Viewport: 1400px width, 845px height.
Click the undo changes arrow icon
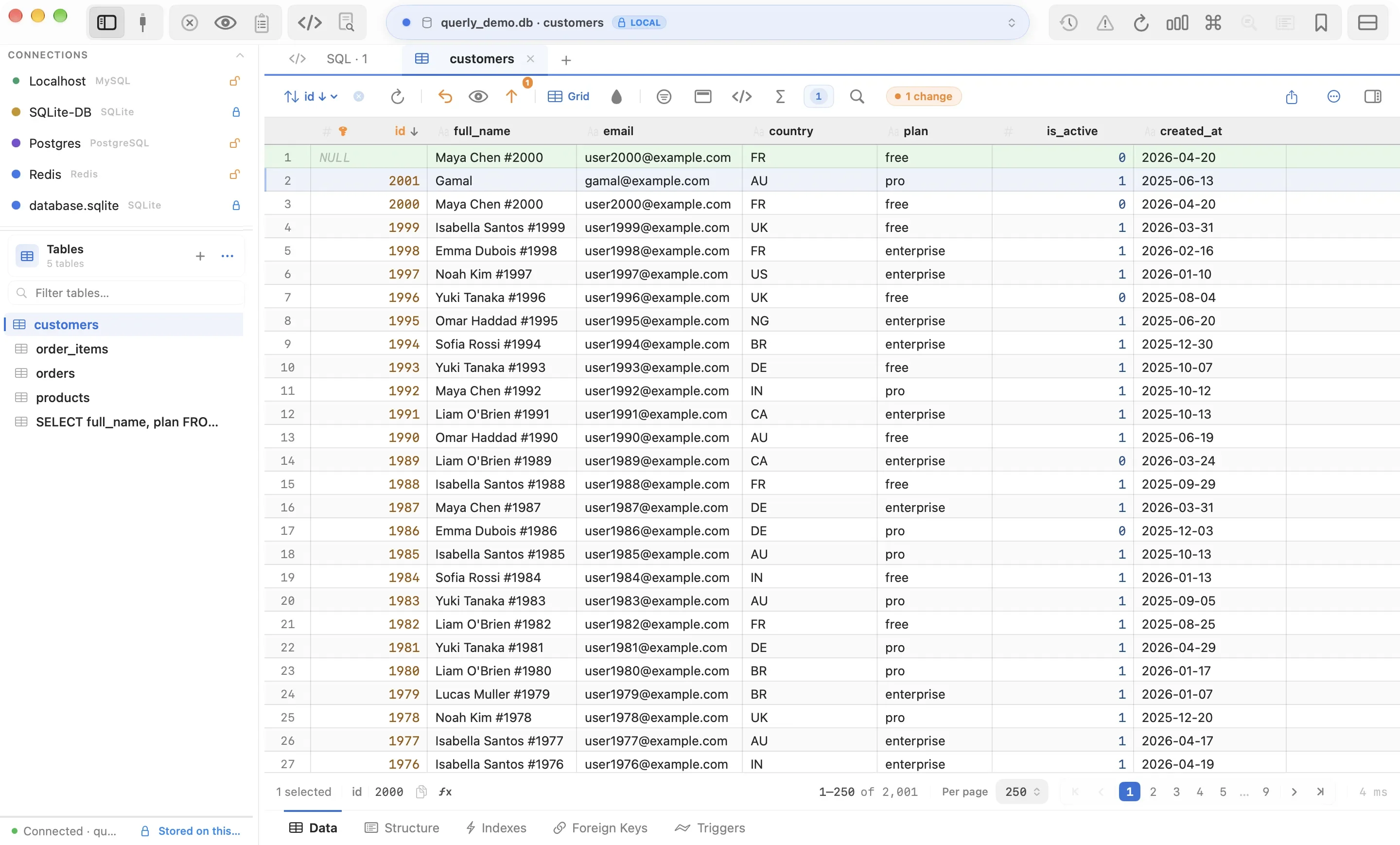445,96
